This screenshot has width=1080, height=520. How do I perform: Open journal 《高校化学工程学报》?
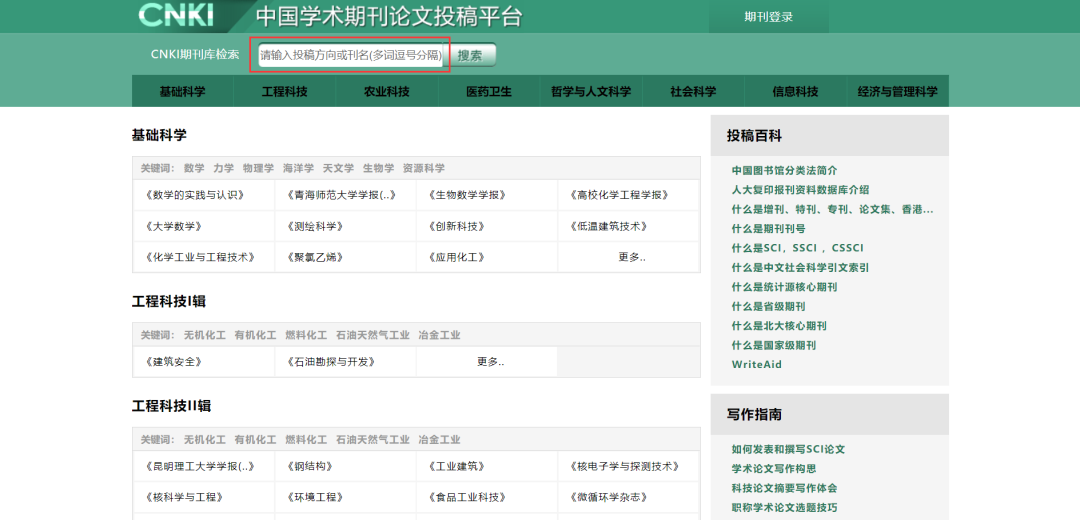(x=620, y=195)
